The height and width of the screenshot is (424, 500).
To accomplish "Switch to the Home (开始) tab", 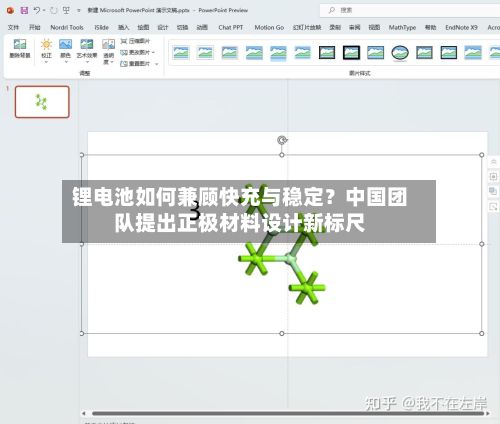I will (35, 27).
